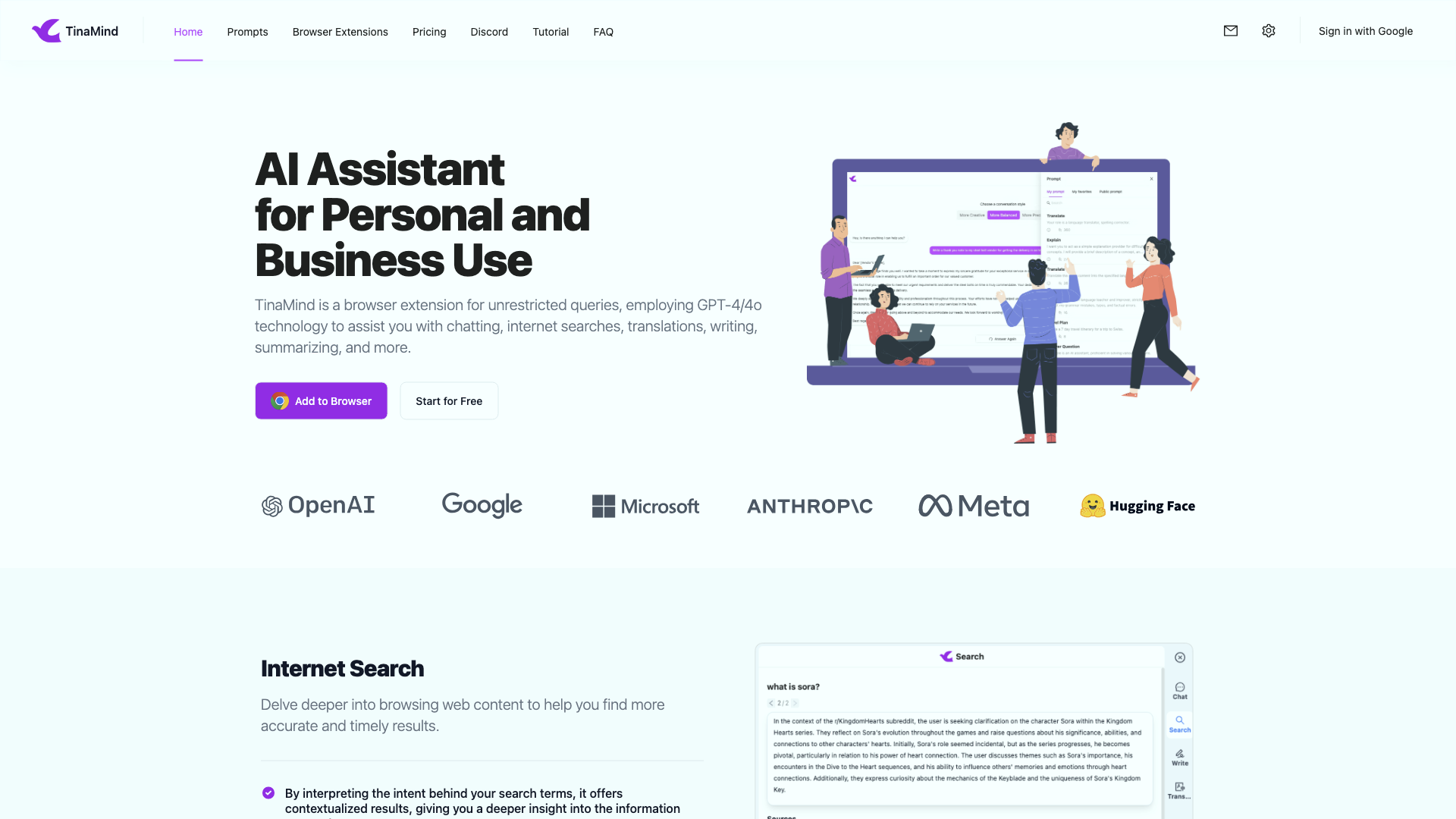The image size is (1456, 819).
Task: Select the FAQ menu item
Action: (603, 31)
